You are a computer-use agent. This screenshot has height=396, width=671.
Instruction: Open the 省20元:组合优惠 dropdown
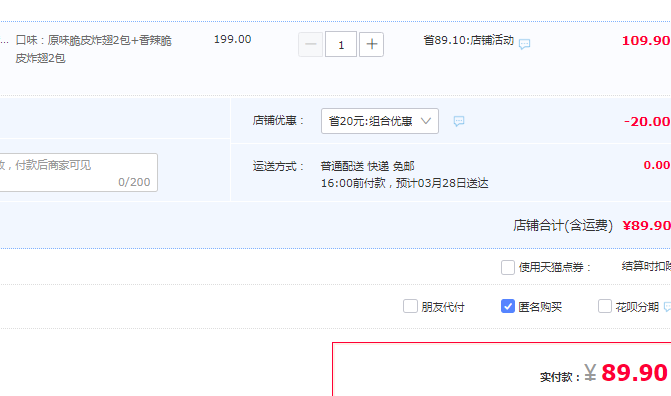(380, 121)
